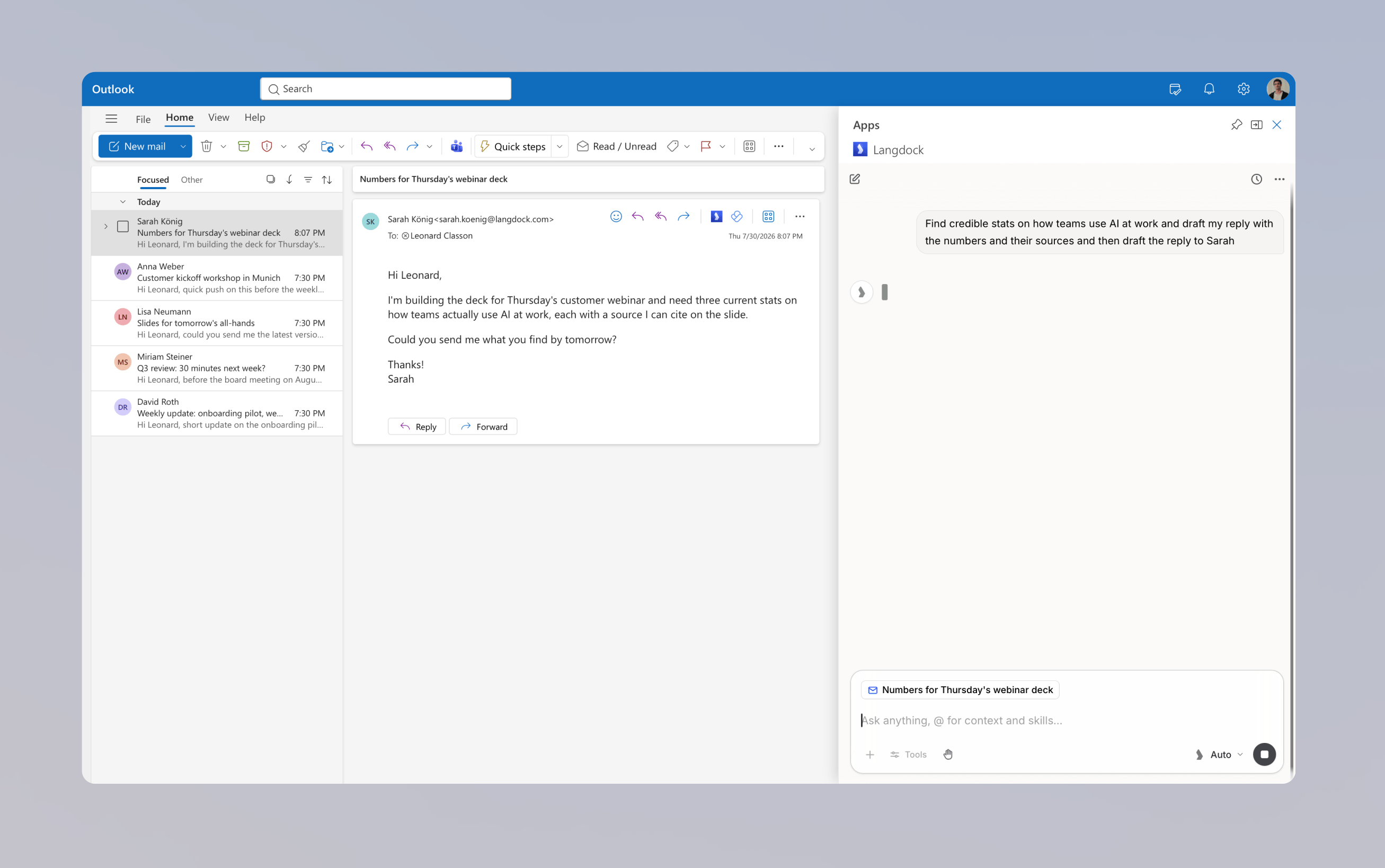Screen dimensions: 1385x868
Task: Click the ribbon Reply all icon
Action: coord(390,146)
